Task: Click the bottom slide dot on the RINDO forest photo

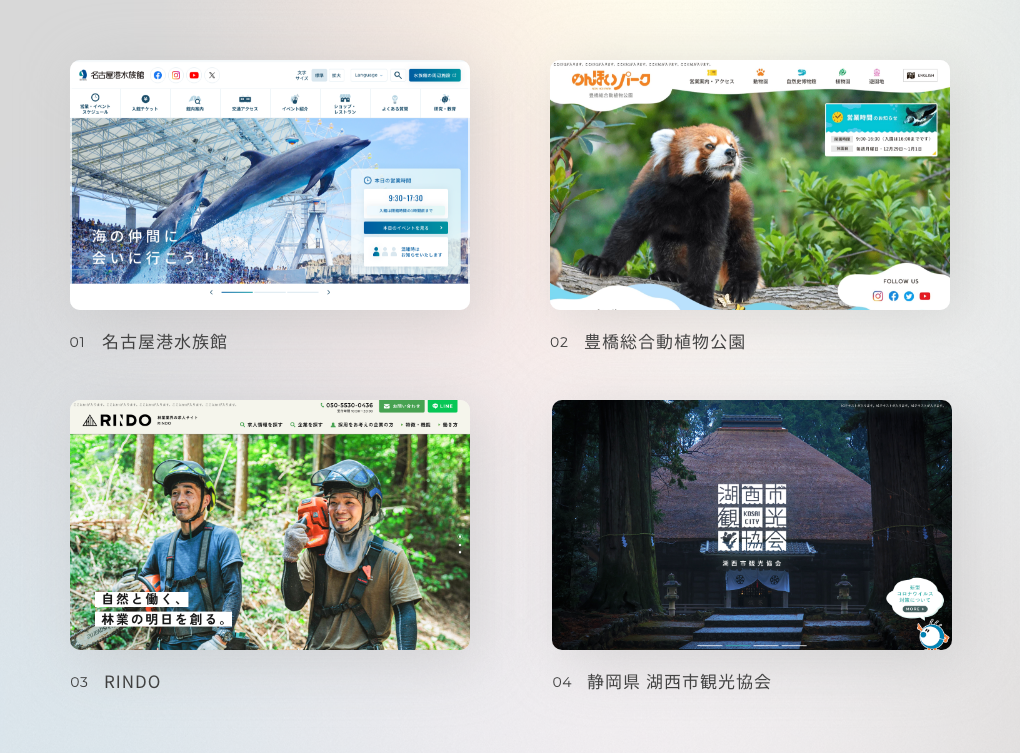Action: [460, 553]
